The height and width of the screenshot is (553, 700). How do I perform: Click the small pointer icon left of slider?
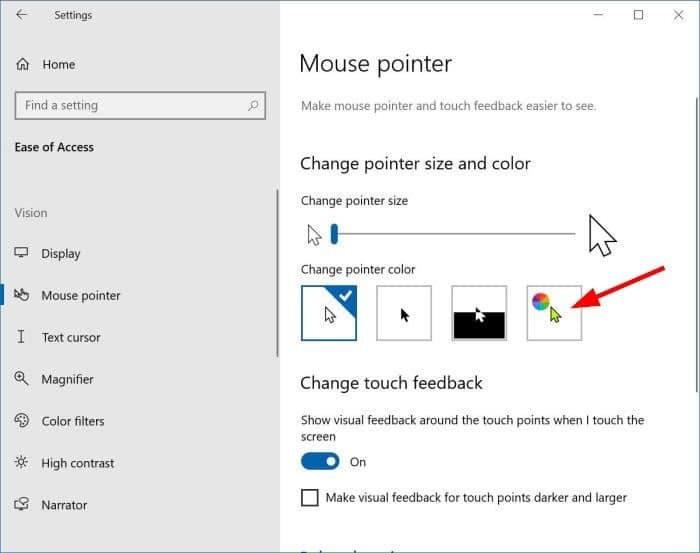pyautogui.click(x=314, y=235)
